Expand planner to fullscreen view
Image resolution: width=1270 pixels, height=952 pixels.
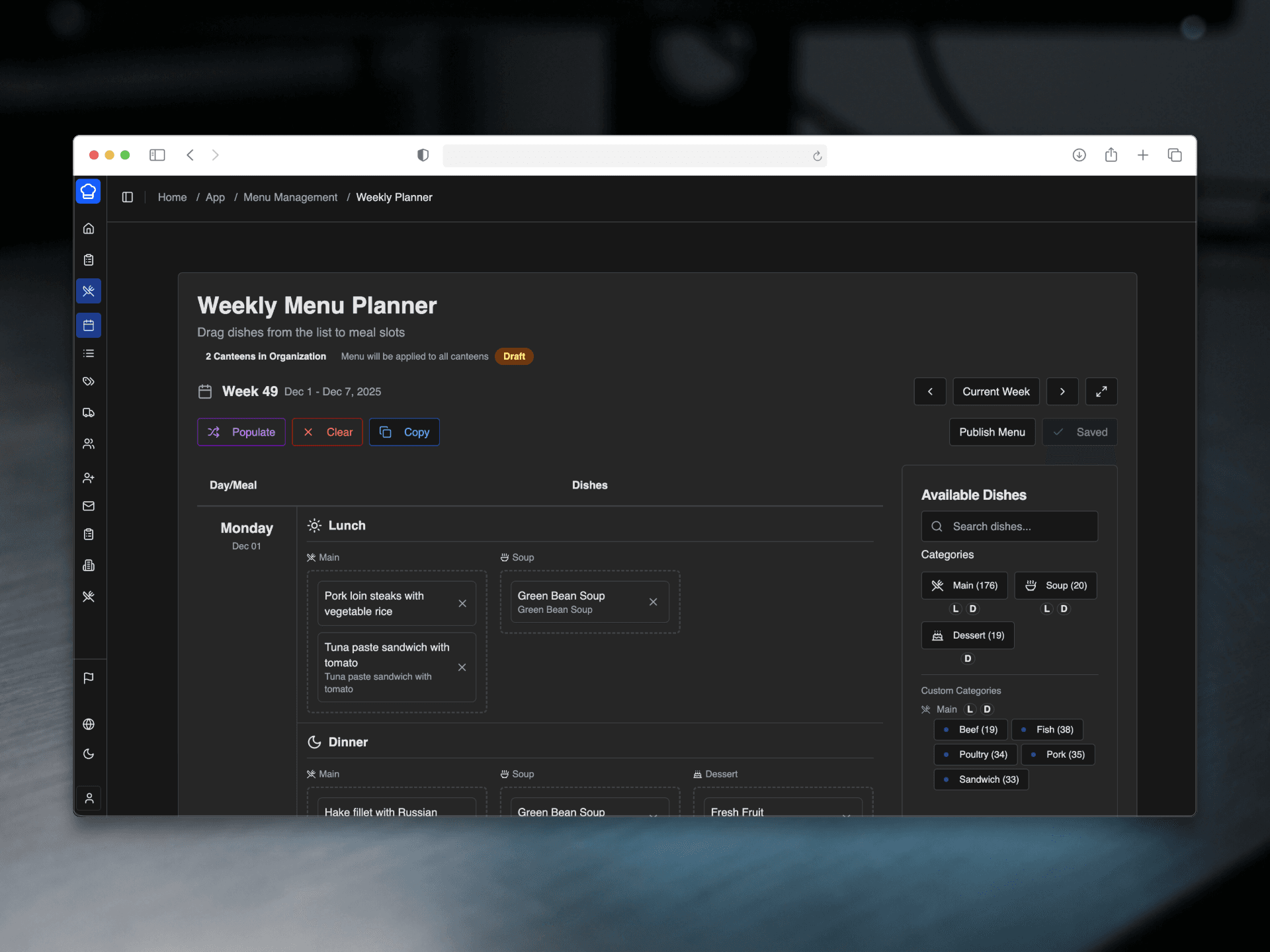pos(1101,391)
